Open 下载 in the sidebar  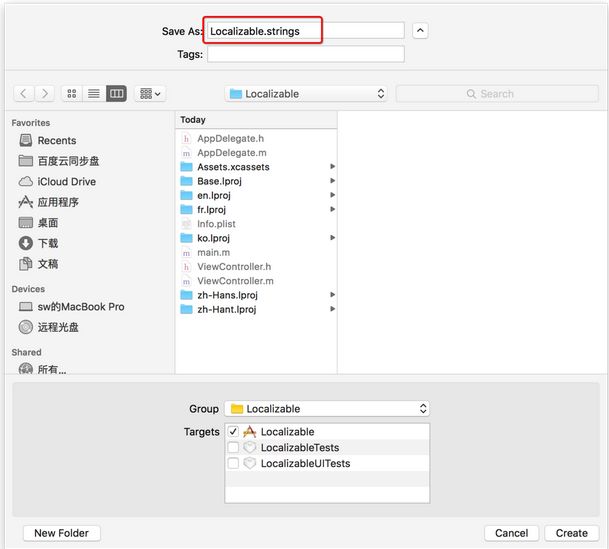[38, 243]
